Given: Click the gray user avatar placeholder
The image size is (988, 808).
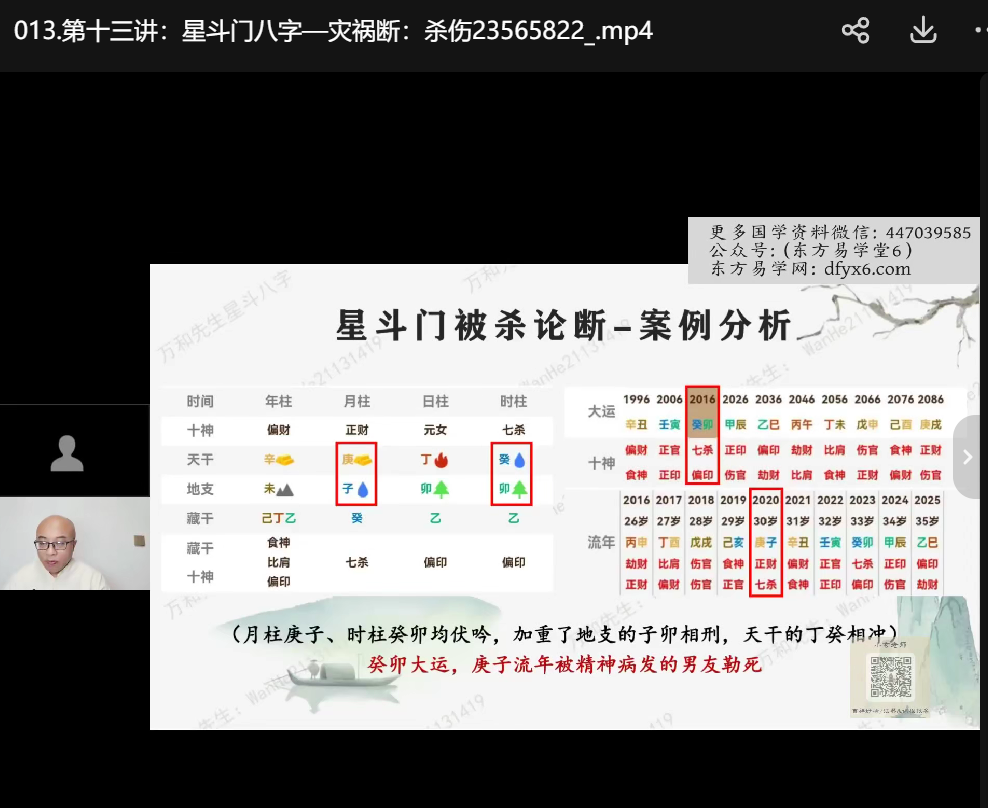Looking at the screenshot, I should (x=67, y=452).
